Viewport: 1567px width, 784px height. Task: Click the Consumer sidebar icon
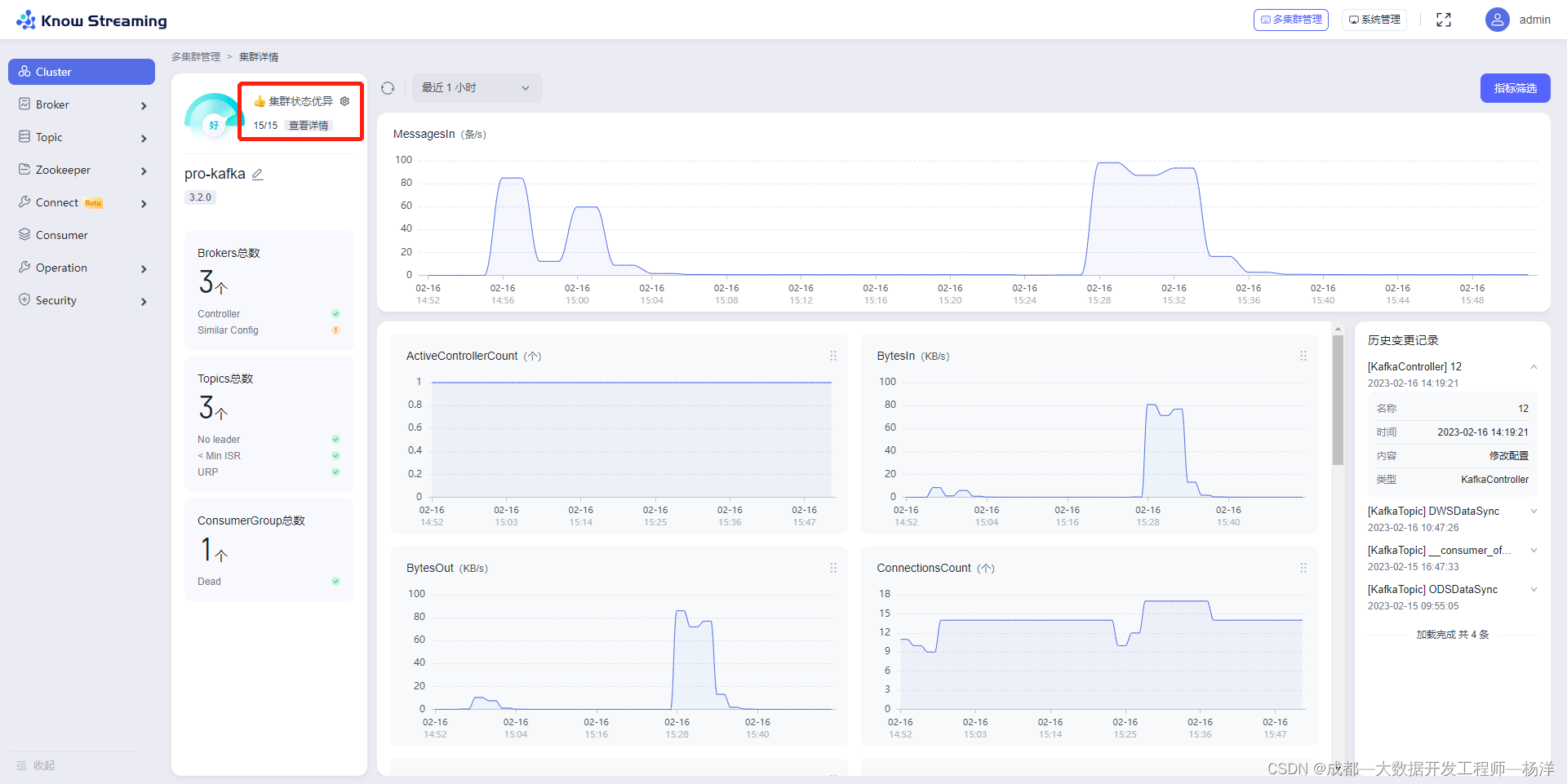tap(24, 235)
